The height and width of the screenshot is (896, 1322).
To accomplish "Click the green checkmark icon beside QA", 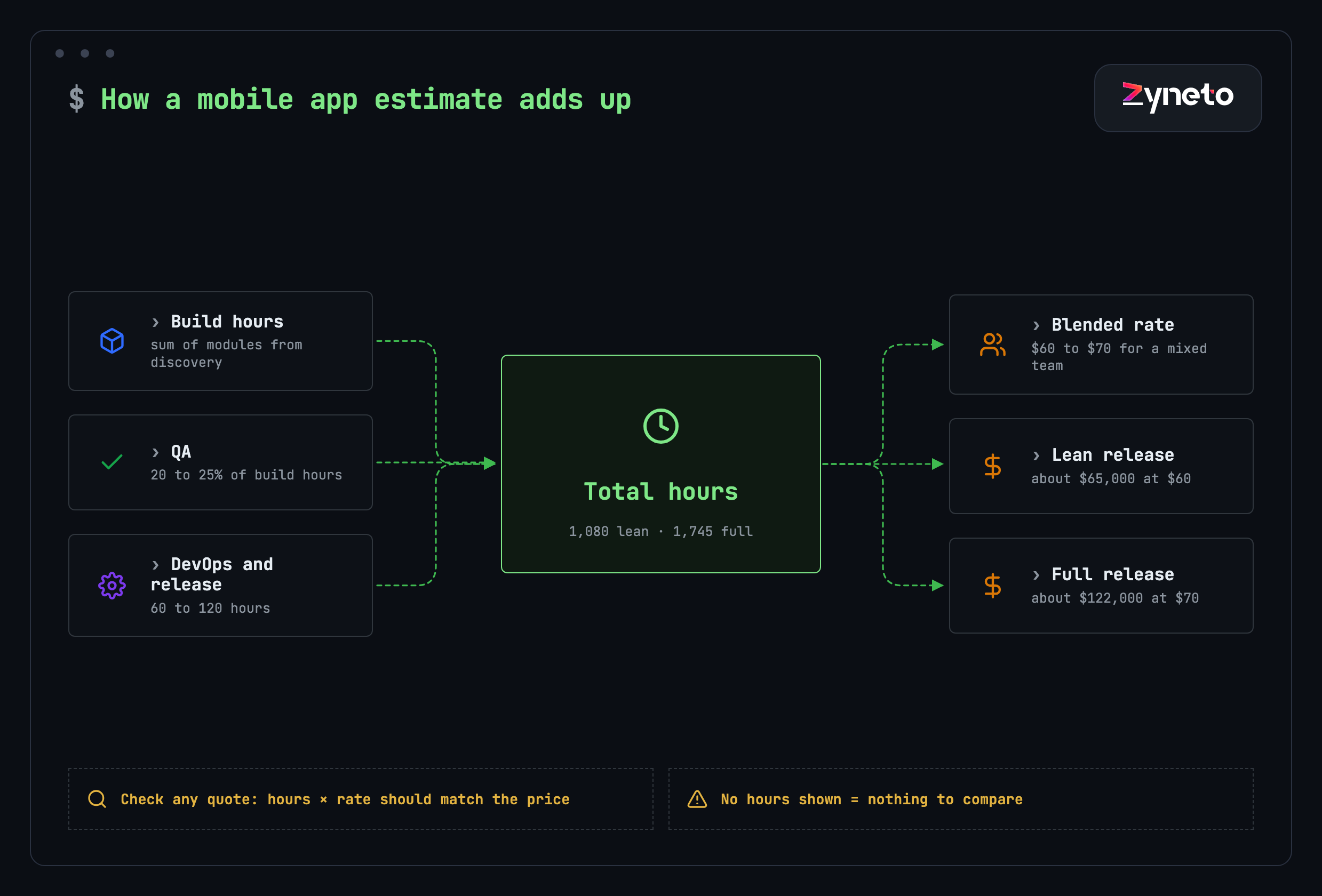I will 112,462.
